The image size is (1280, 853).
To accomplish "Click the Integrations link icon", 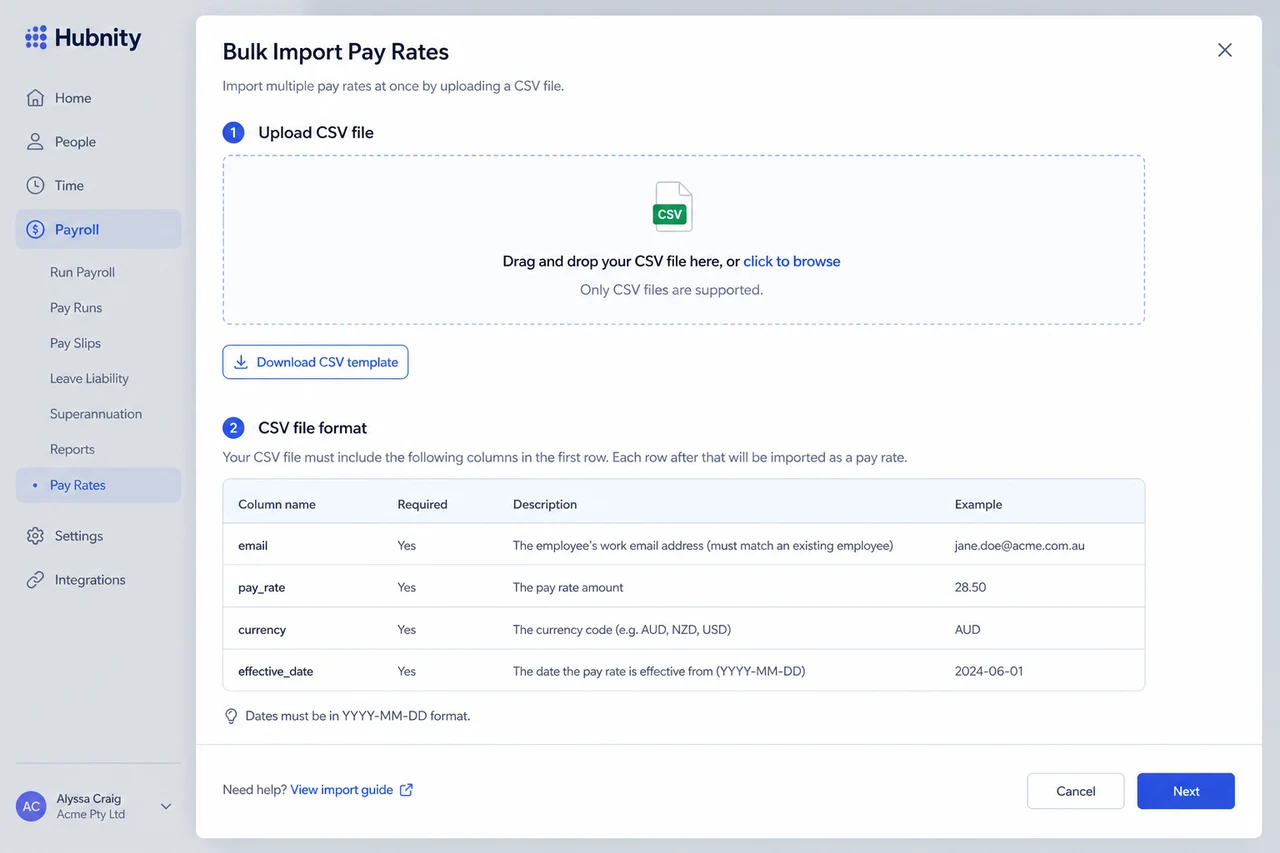I will coord(35,580).
